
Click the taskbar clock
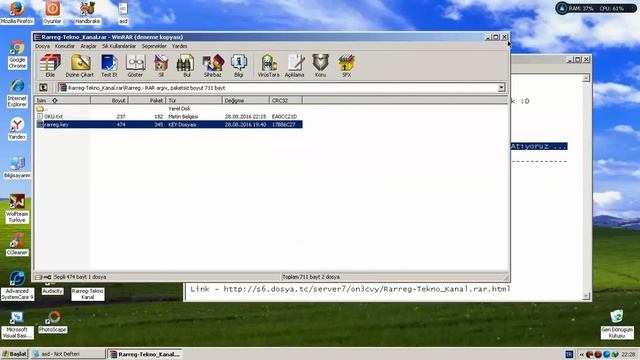[629, 354]
